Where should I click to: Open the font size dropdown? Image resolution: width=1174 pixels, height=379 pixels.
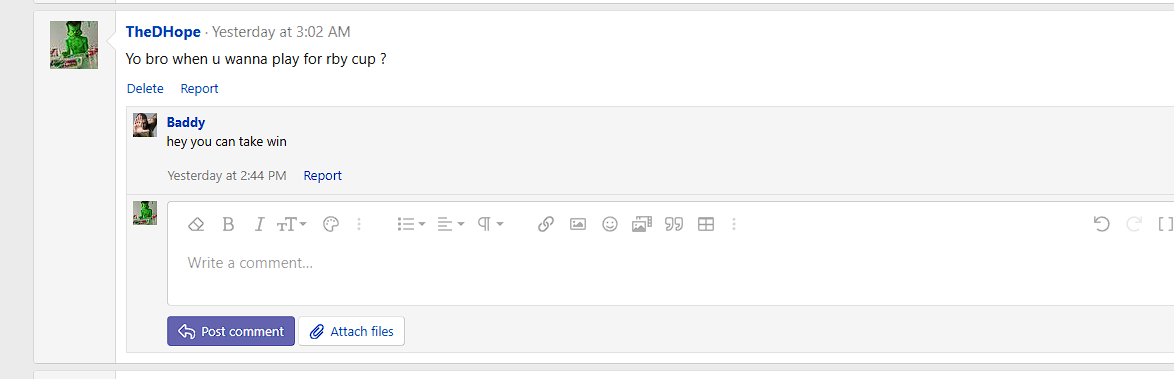pyautogui.click(x=292, y=224)
